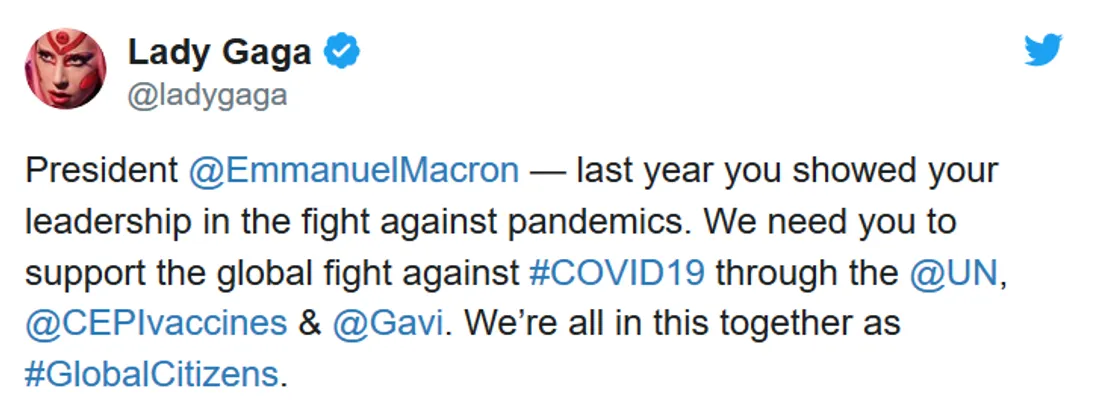Open Lady Gaga's profile picture
The height and width of the screenshot is (404, 1100).
(x=64, y=69)
